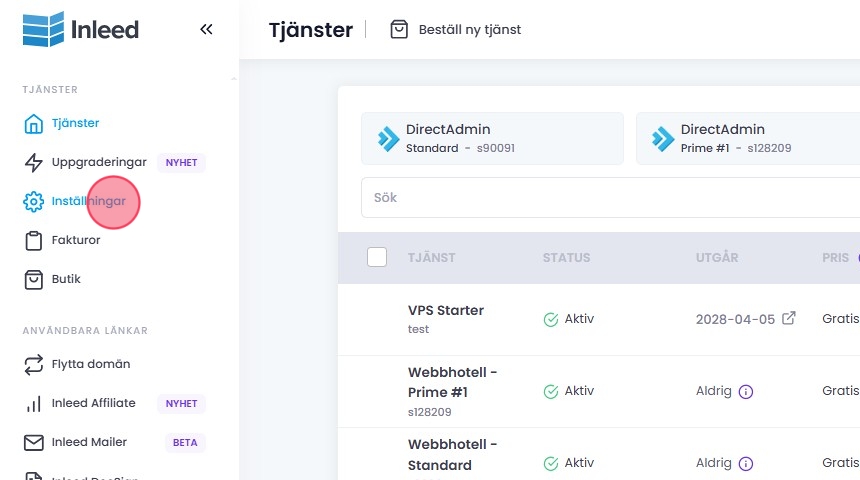The width and height of the screenshot is (860, 480).
Task: Click the Inställningar gear icon
Action: pos(34,201)
